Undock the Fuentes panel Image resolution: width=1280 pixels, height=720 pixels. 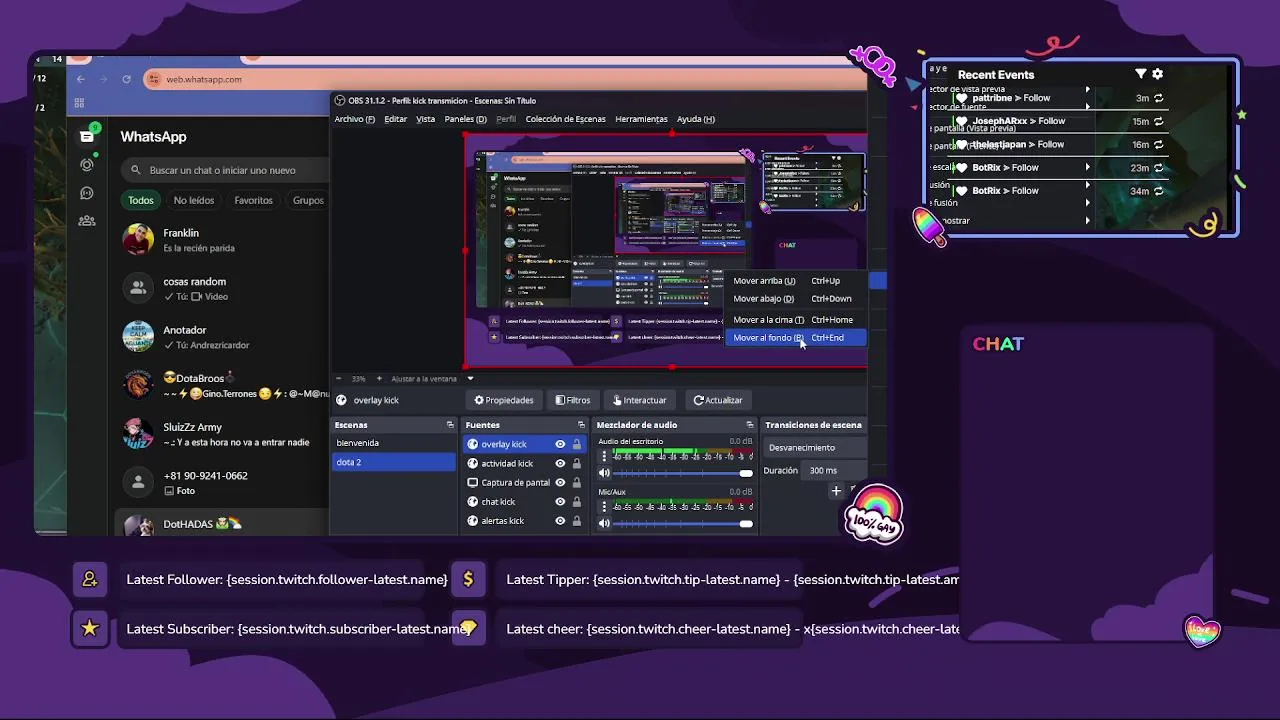pos(581,425)
